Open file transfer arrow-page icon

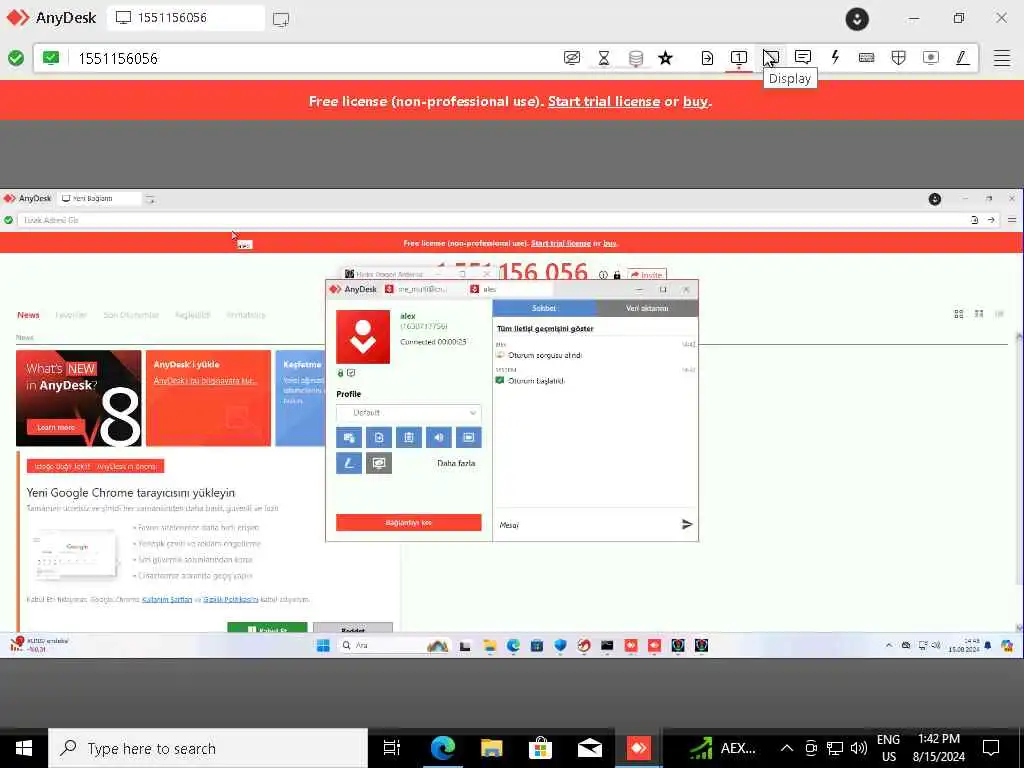click(707, 58)
